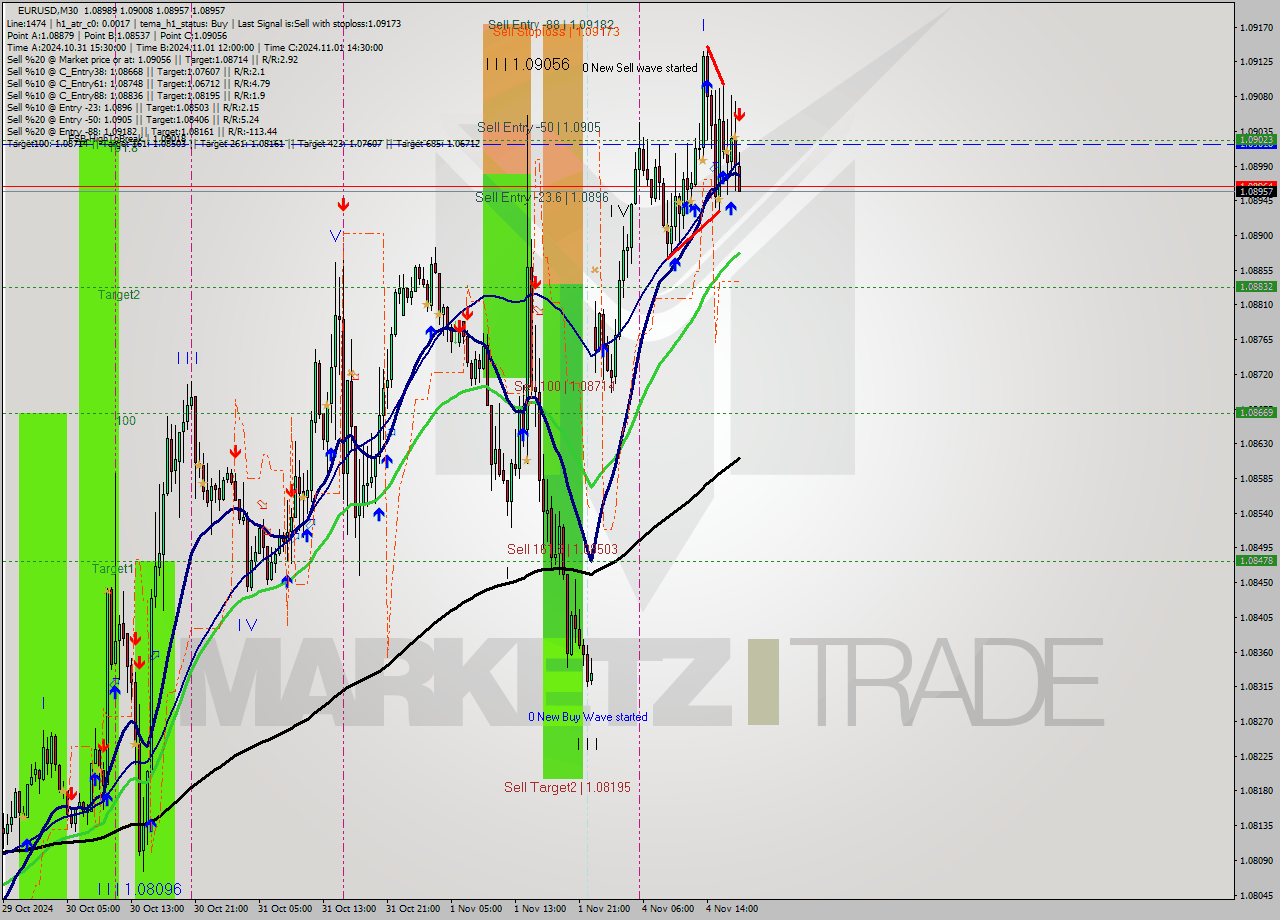The image size is (1280, 920).
Task: Click '31 Oct 13:00' on the time axis
Action: pyautogui.click(x=348, y=909)
